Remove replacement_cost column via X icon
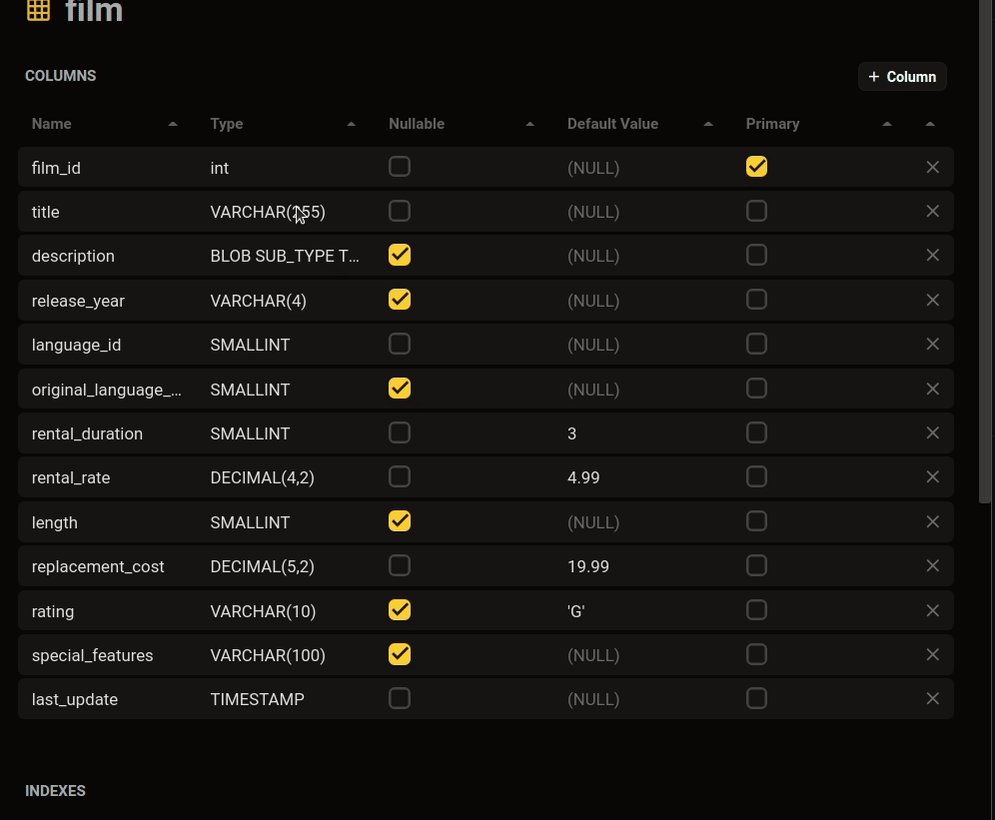The height and width of the screenshot is (820, 995). pos(932,565)
